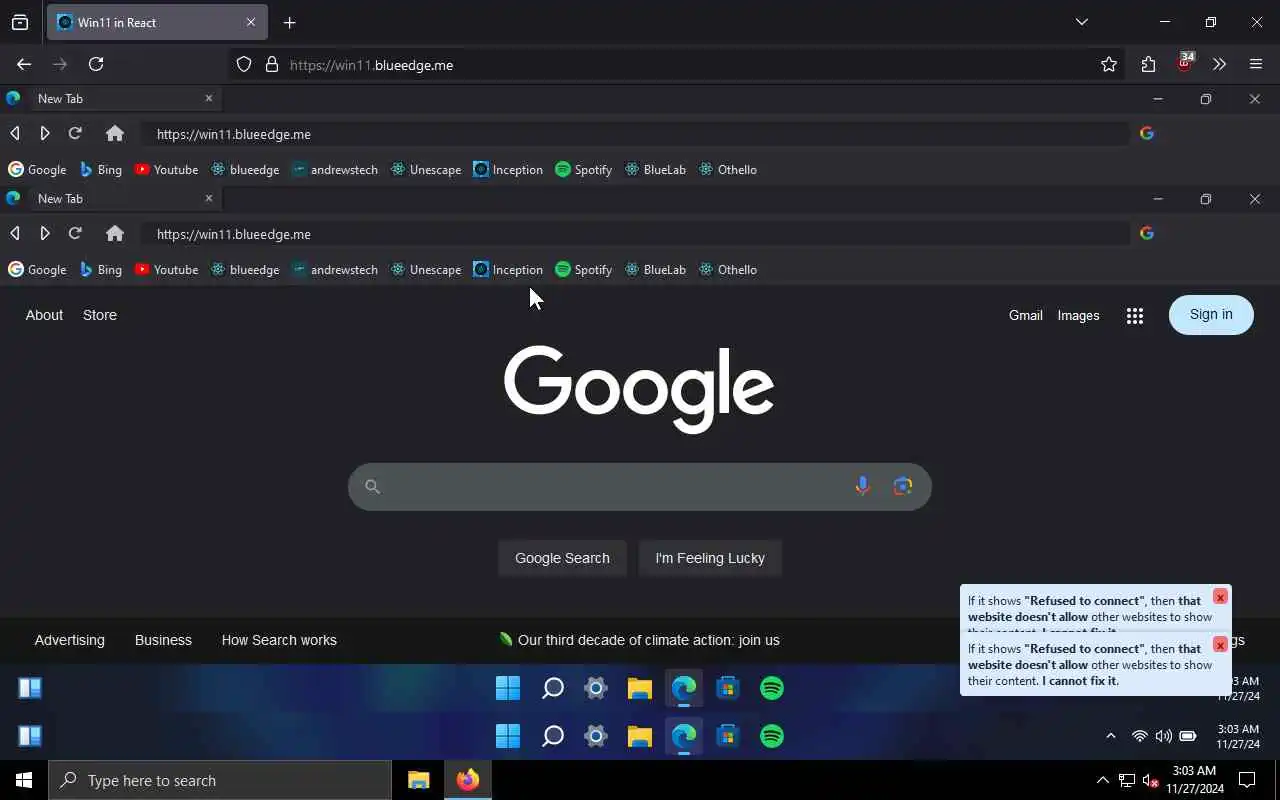Click the refresh icon in the lower Edge toolbar
This screenshot has width=1280, height=800.
tap(75, 233)
